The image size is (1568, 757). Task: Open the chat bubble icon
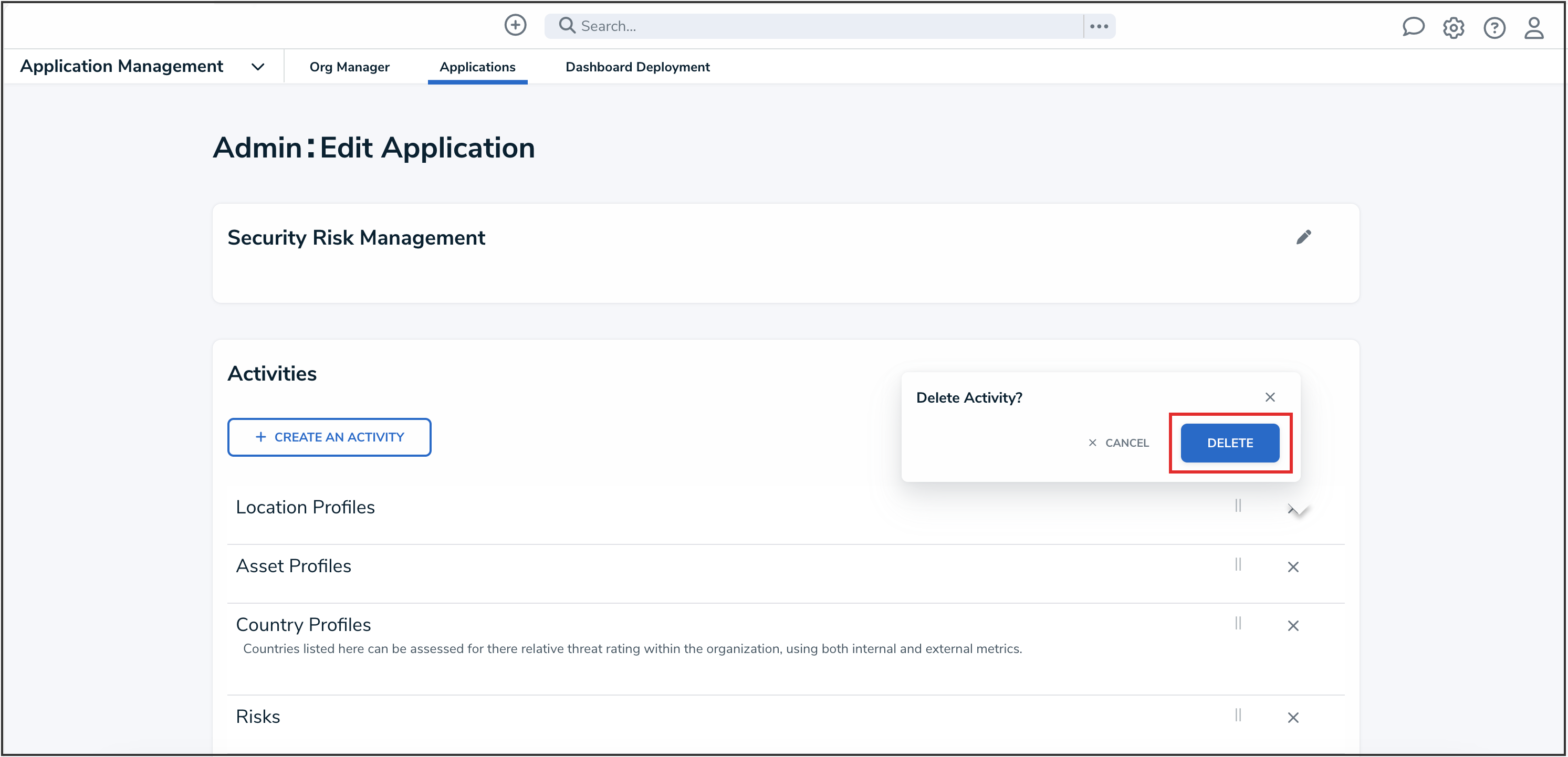pyautogui.click(x=1413, y=27)
